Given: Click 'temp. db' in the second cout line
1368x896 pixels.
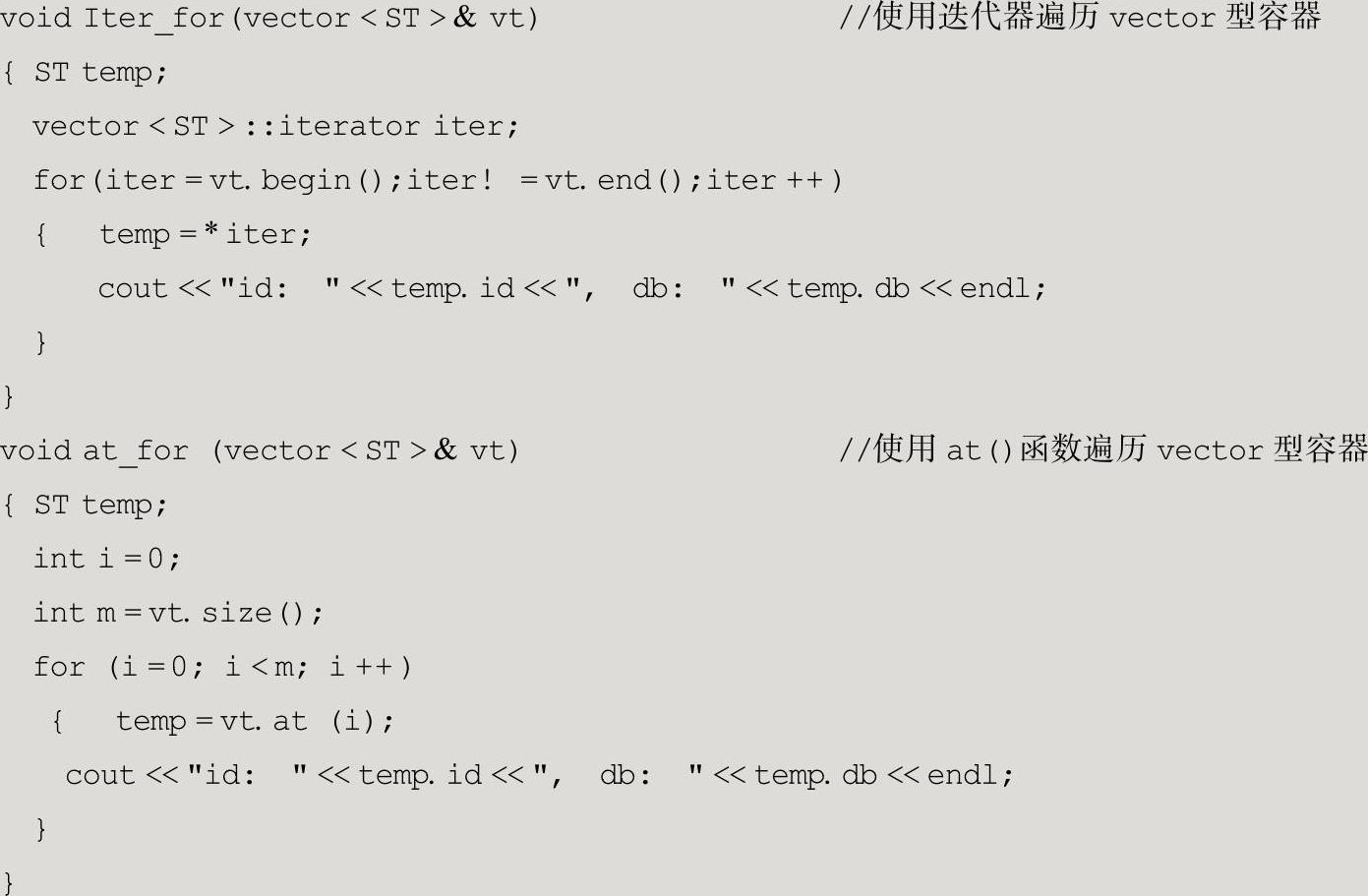Looking at the screenshot, I should coord(814,775).
